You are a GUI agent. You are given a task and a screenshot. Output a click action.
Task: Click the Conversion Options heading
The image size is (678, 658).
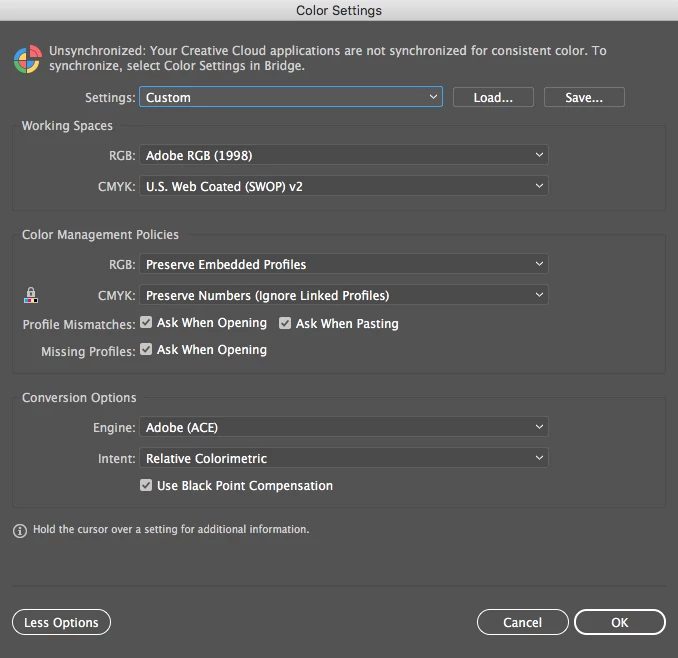[x=79, y=398]
